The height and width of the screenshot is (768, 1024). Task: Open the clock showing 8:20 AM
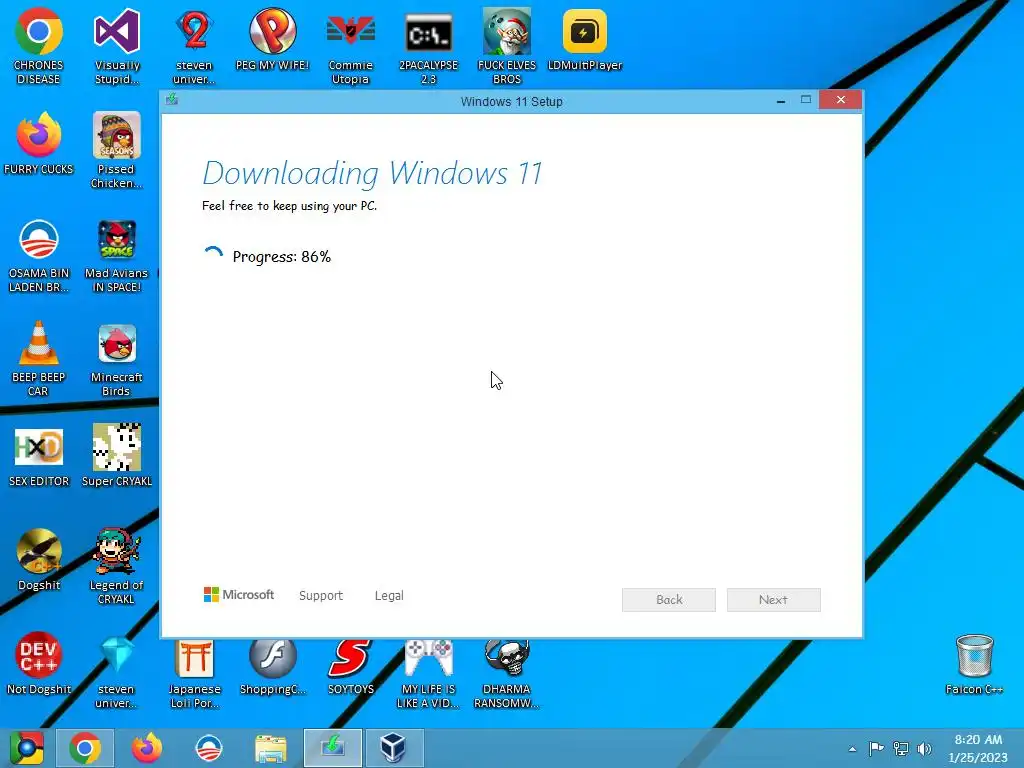click(978, 748)
